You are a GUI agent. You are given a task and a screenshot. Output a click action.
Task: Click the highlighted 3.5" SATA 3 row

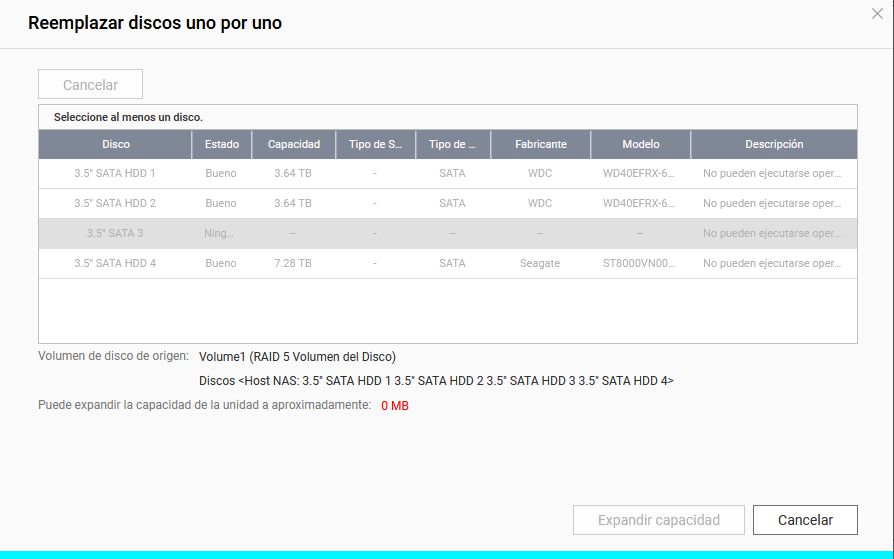pyautogui.click(x=115, y=233)
